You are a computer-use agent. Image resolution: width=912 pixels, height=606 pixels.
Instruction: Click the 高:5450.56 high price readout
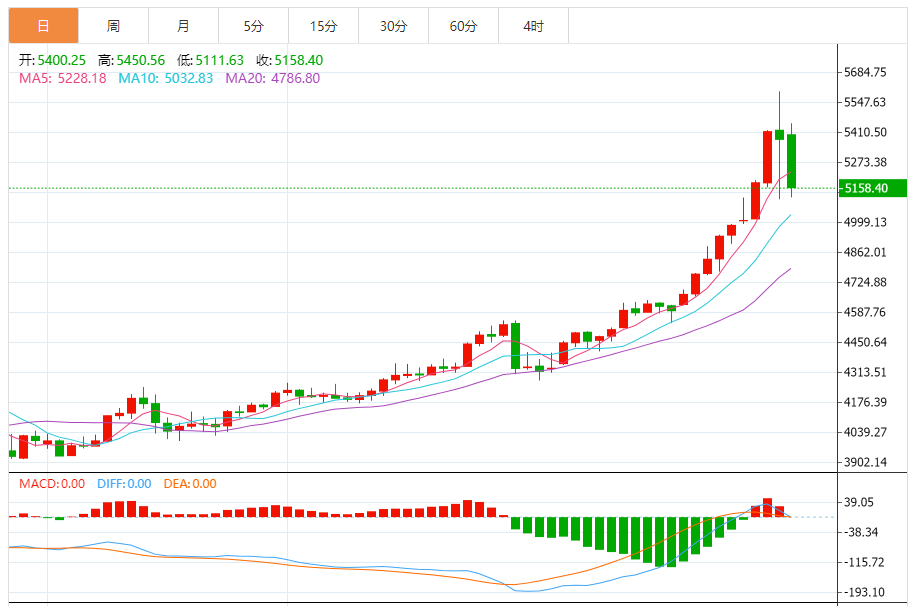pos(131,60)
